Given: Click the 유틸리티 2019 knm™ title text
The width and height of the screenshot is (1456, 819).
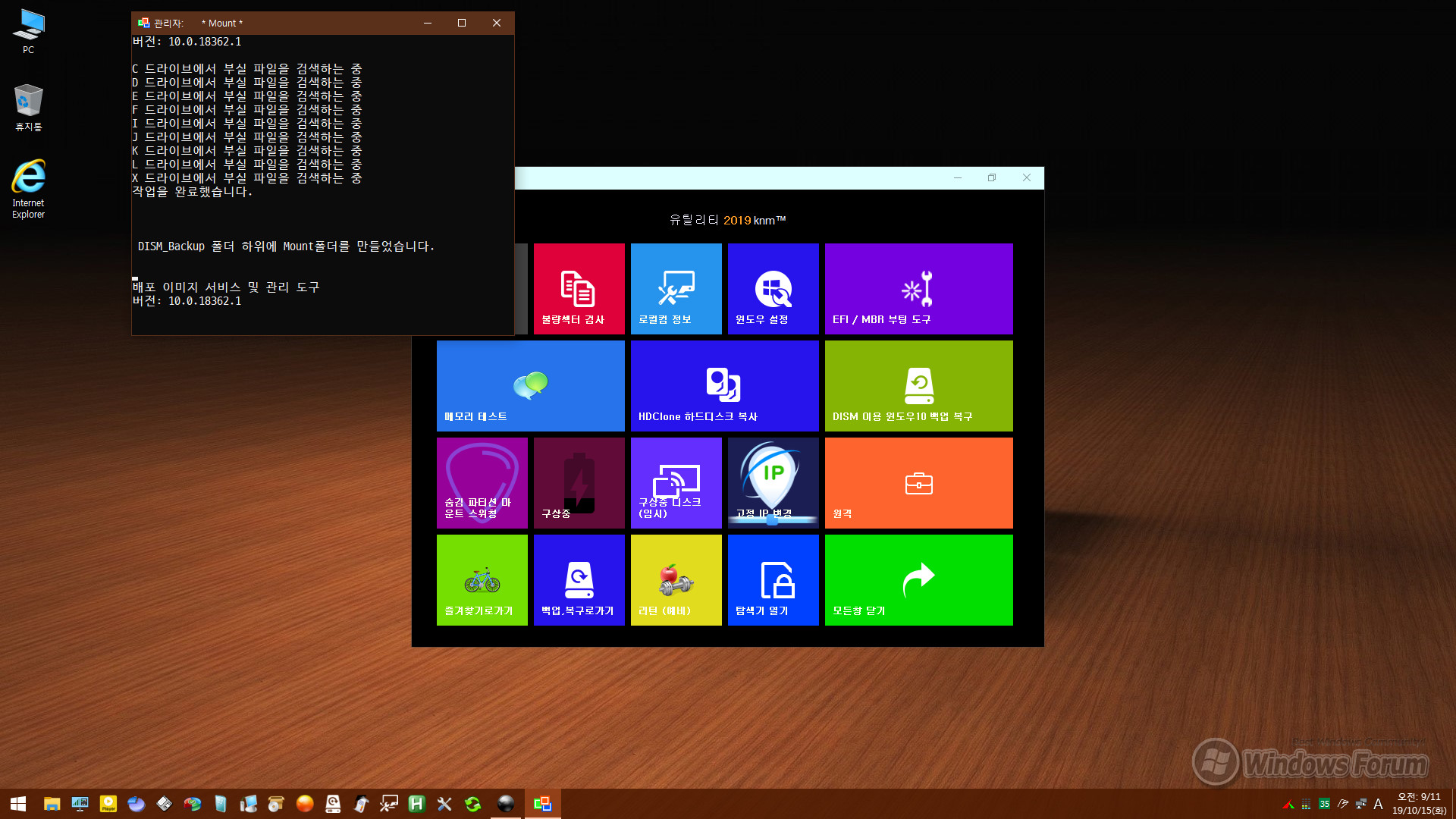Looking at the screenshot, I should tap(727, 220).
